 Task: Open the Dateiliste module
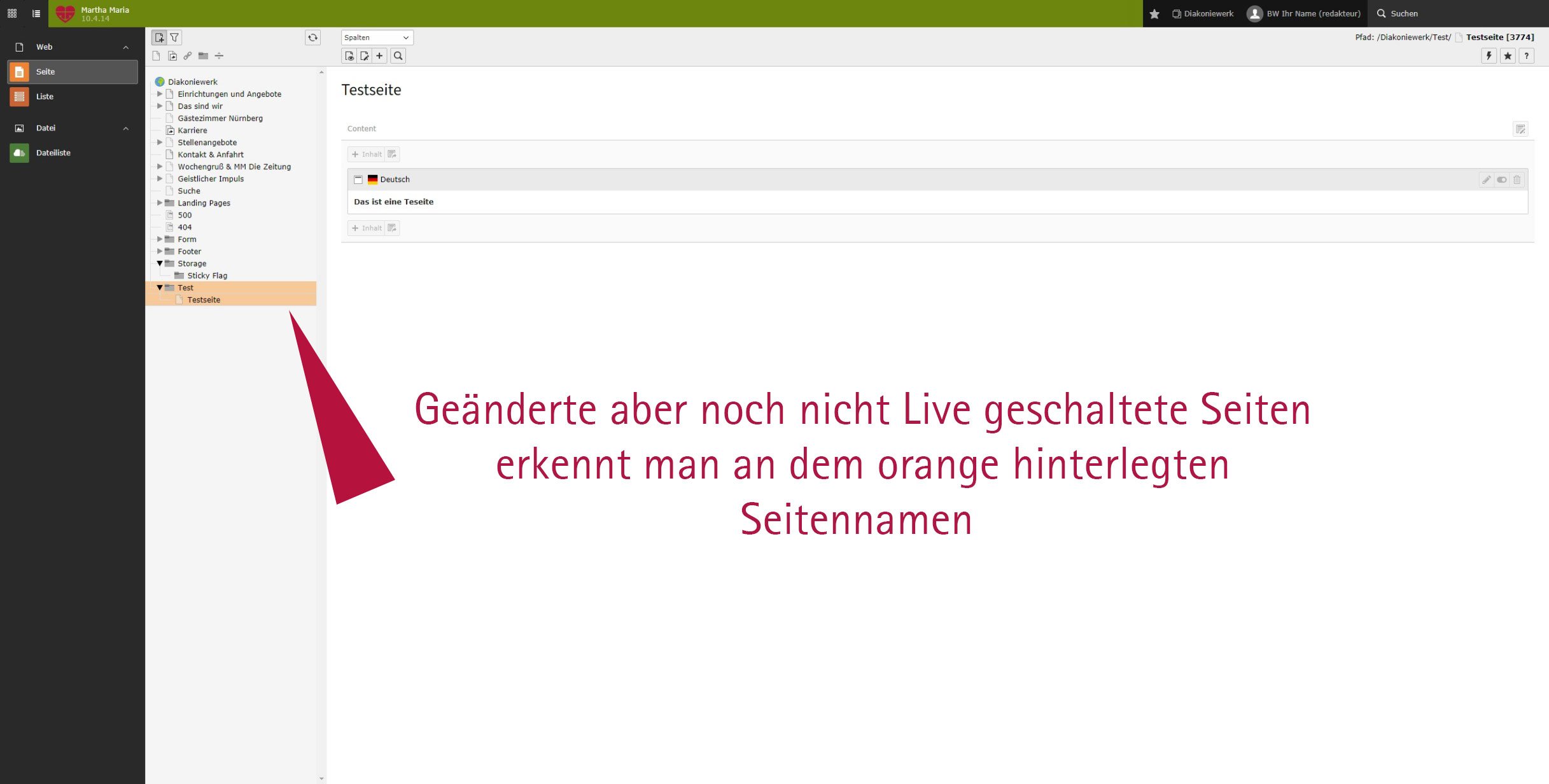pos(54,153)
